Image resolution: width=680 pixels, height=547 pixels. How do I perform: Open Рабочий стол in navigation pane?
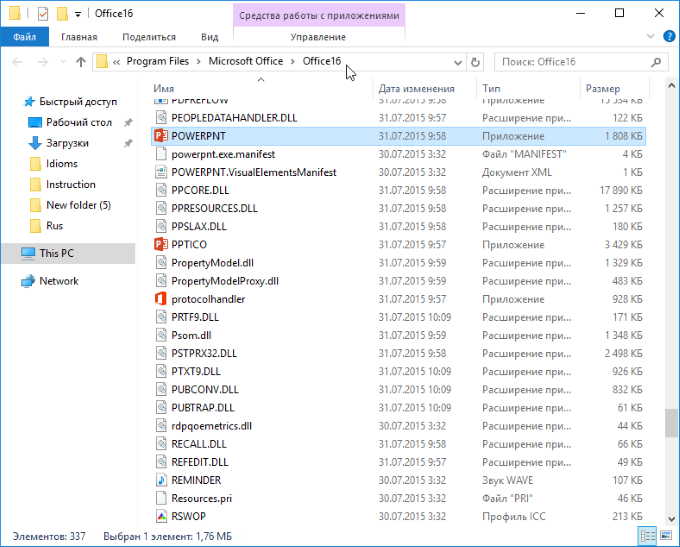[x=78, y=122]
